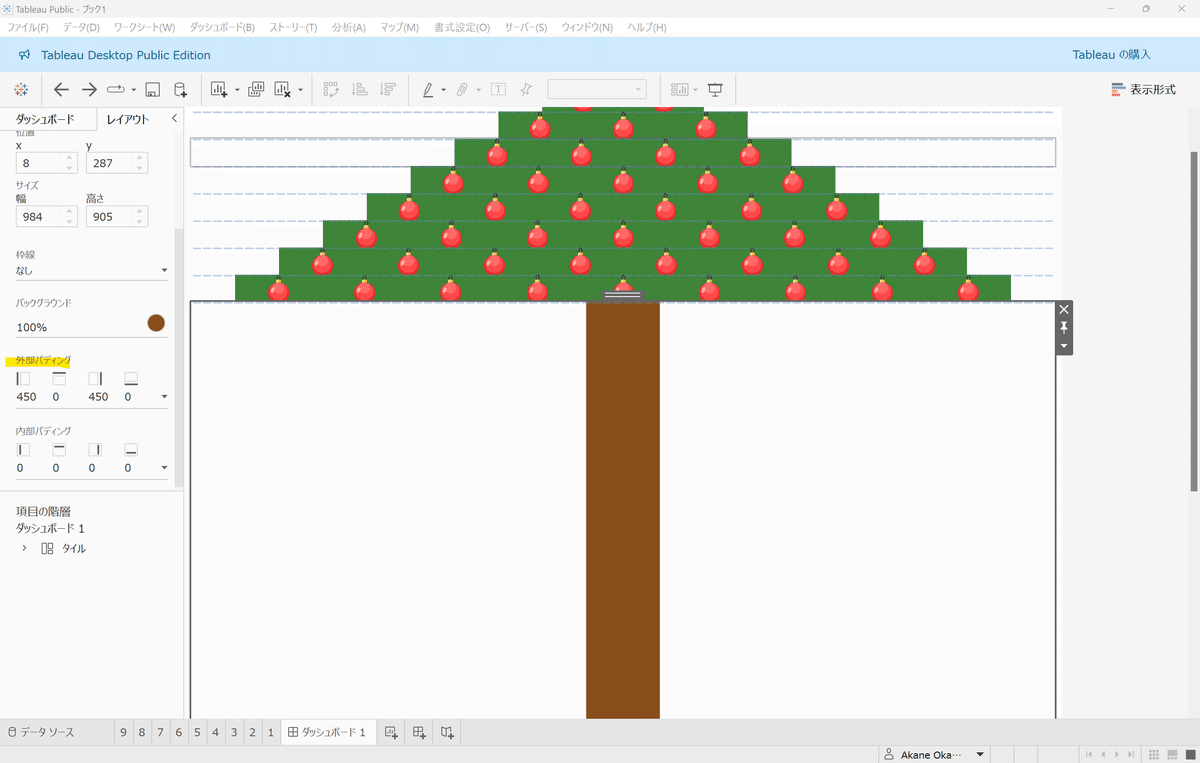Image resolution: width=1200 pixels, height=763 pixels.
Task: Click the add new data source icon
Action: click(180, 90)
